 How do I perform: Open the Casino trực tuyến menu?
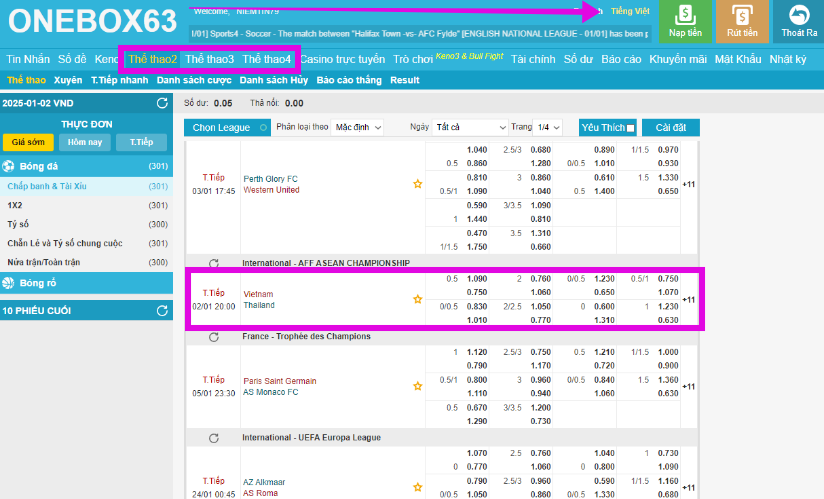pos(343,59)
